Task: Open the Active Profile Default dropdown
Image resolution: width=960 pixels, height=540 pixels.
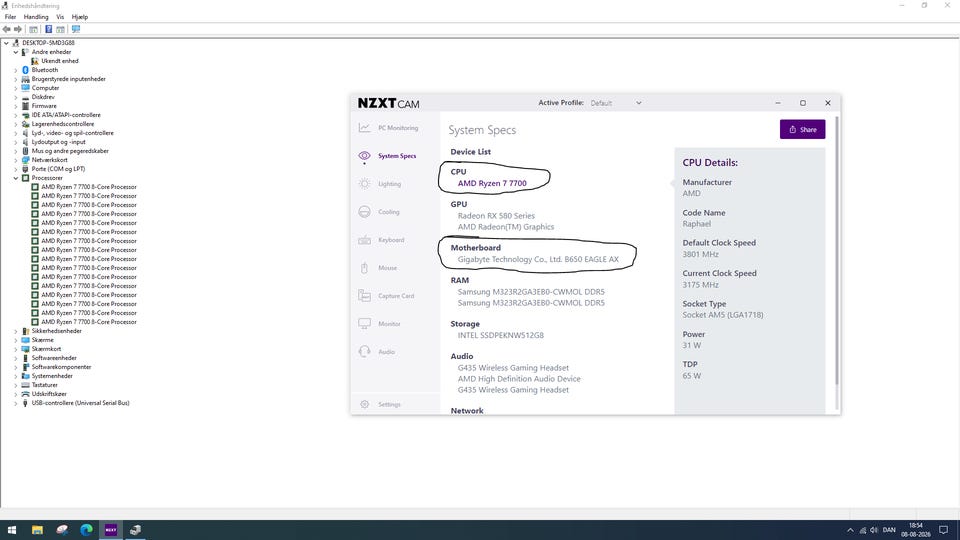Action: click(x=616, y=103)
